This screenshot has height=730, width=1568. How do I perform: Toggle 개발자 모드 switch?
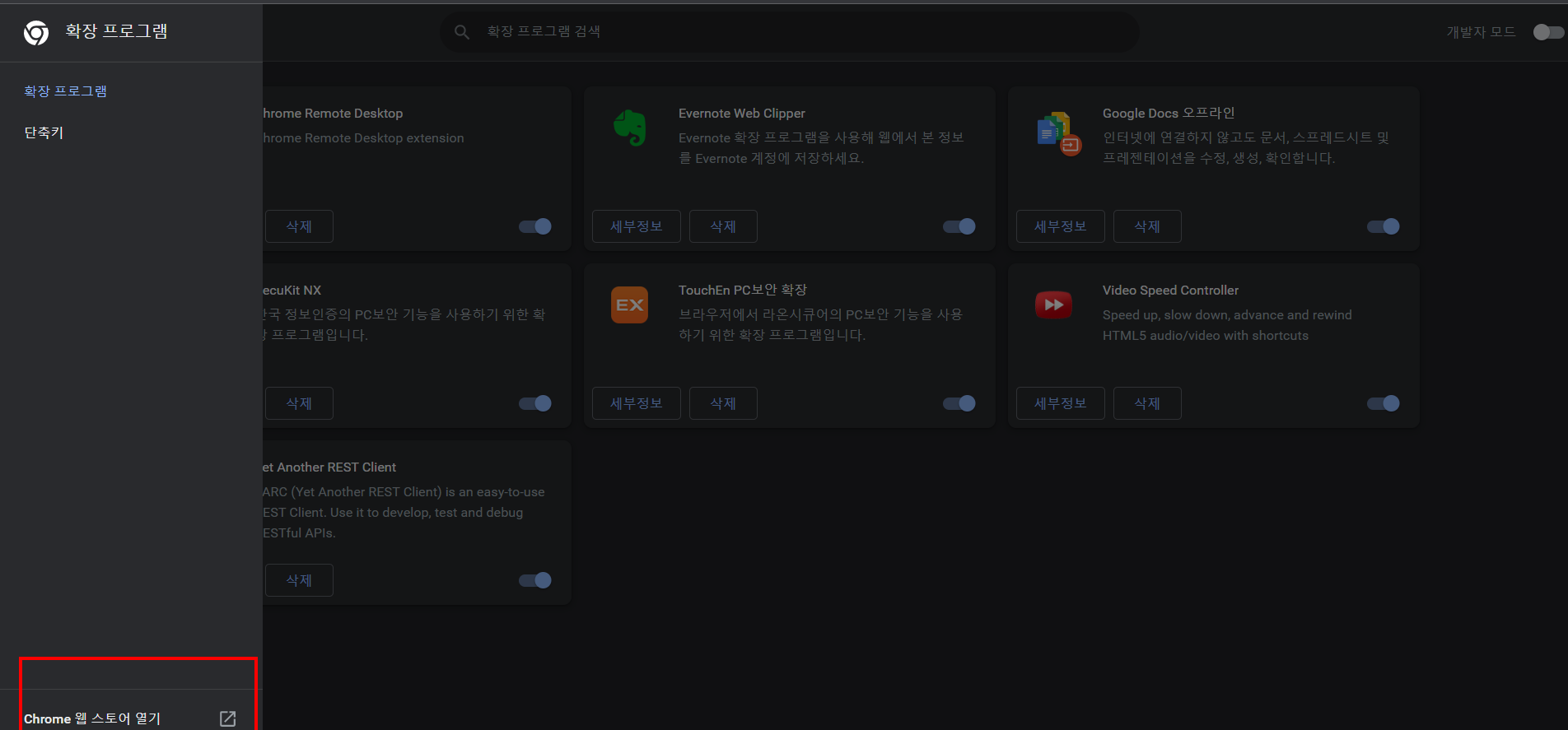point(1548,32)
